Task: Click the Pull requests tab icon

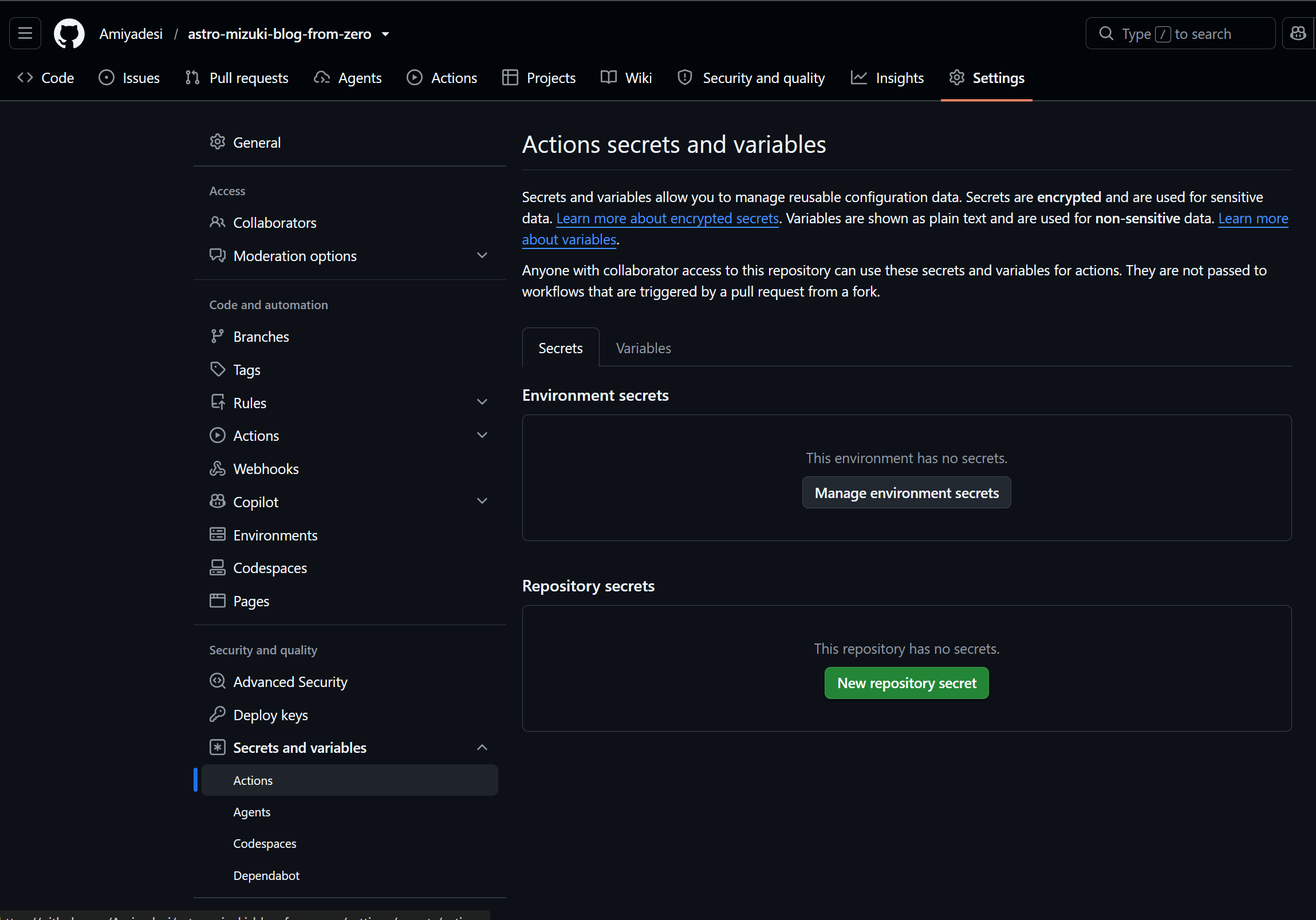Action: 192,77
